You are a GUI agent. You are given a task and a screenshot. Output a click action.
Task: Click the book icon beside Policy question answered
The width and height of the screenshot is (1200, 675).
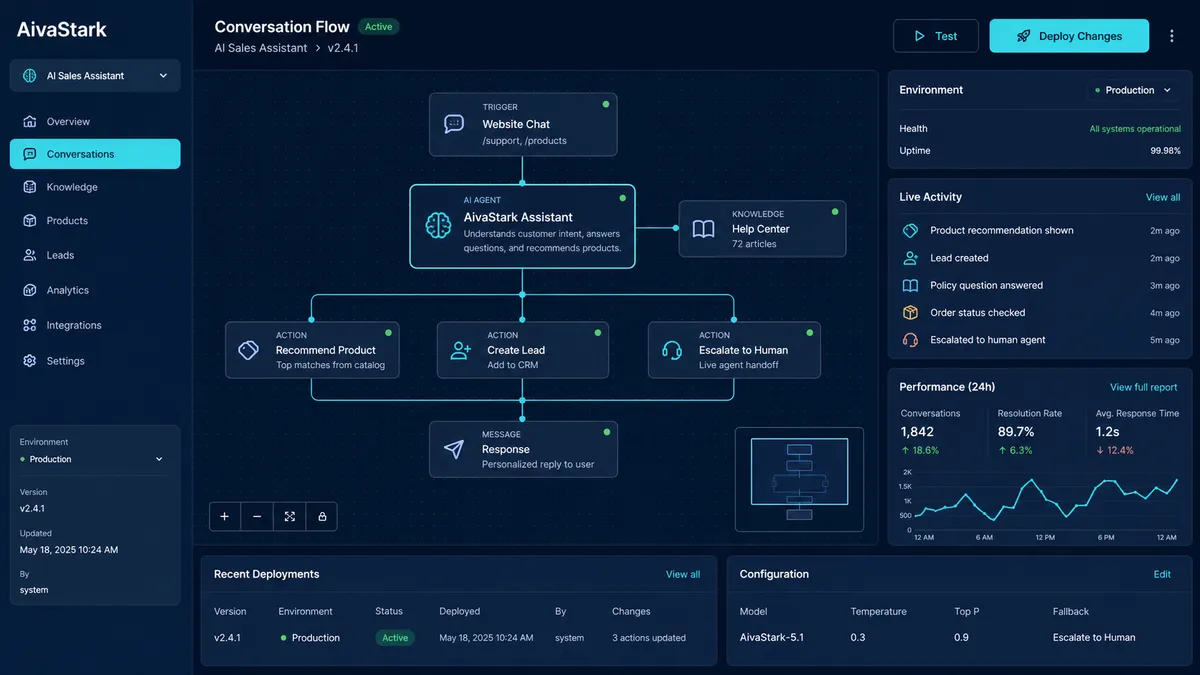tap(910, 285)
